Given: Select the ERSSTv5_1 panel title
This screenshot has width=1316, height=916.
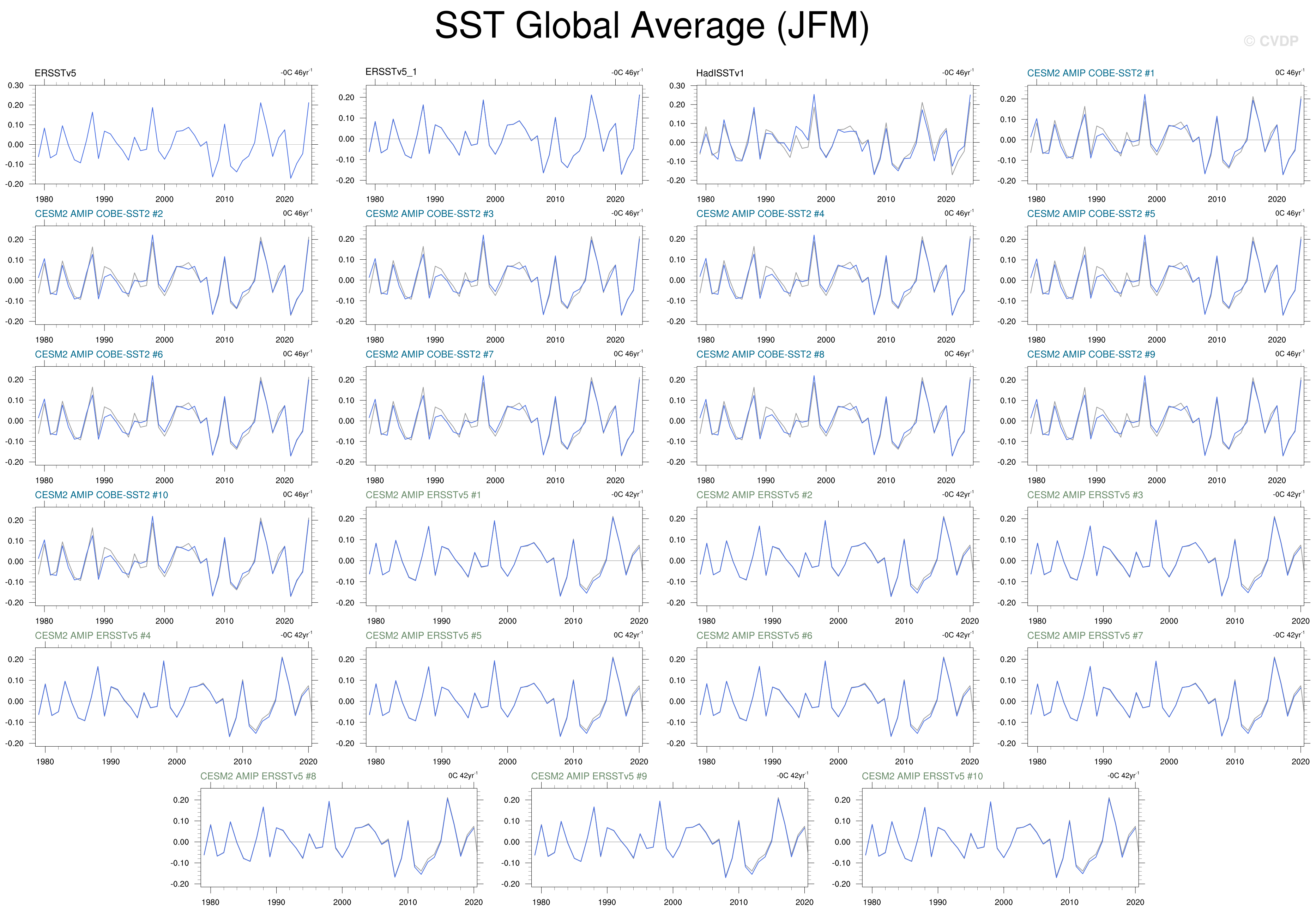Looking at the screenshot, I should (391, 72).
